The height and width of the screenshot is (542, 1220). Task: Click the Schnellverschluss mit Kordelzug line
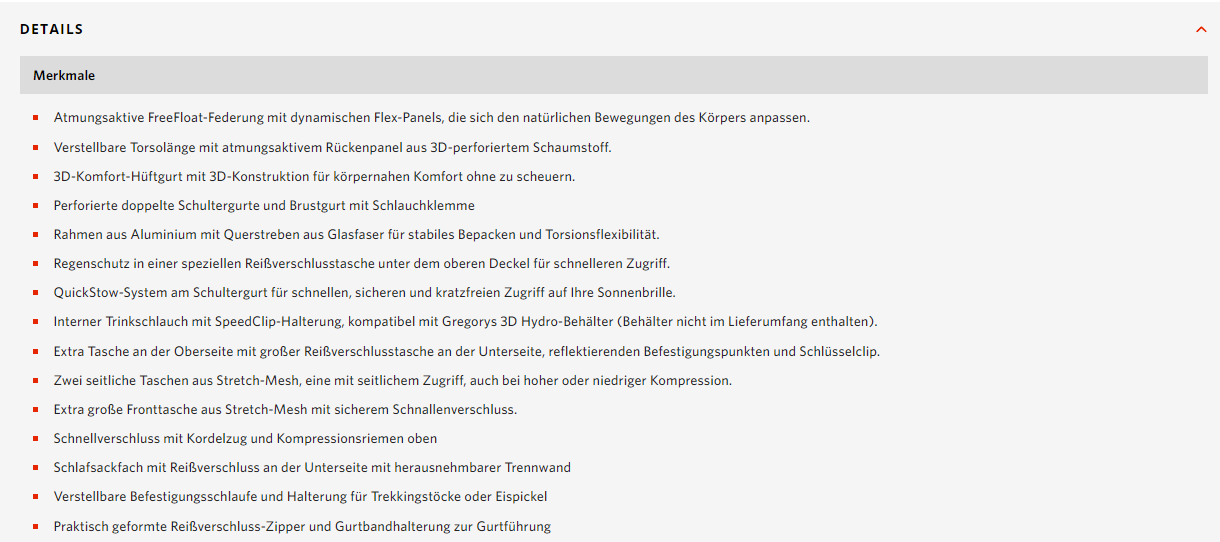(245, 439)
